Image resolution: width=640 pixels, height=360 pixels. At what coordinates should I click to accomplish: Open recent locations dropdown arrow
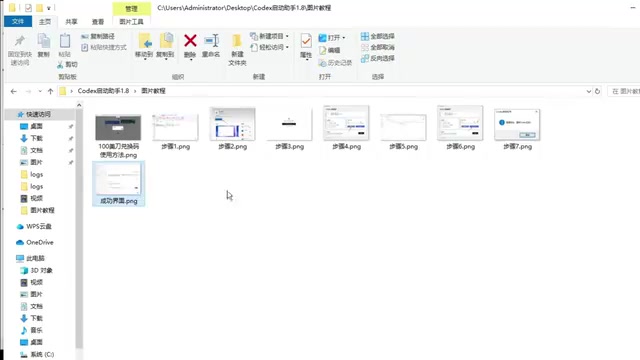[x=40, y=91]
